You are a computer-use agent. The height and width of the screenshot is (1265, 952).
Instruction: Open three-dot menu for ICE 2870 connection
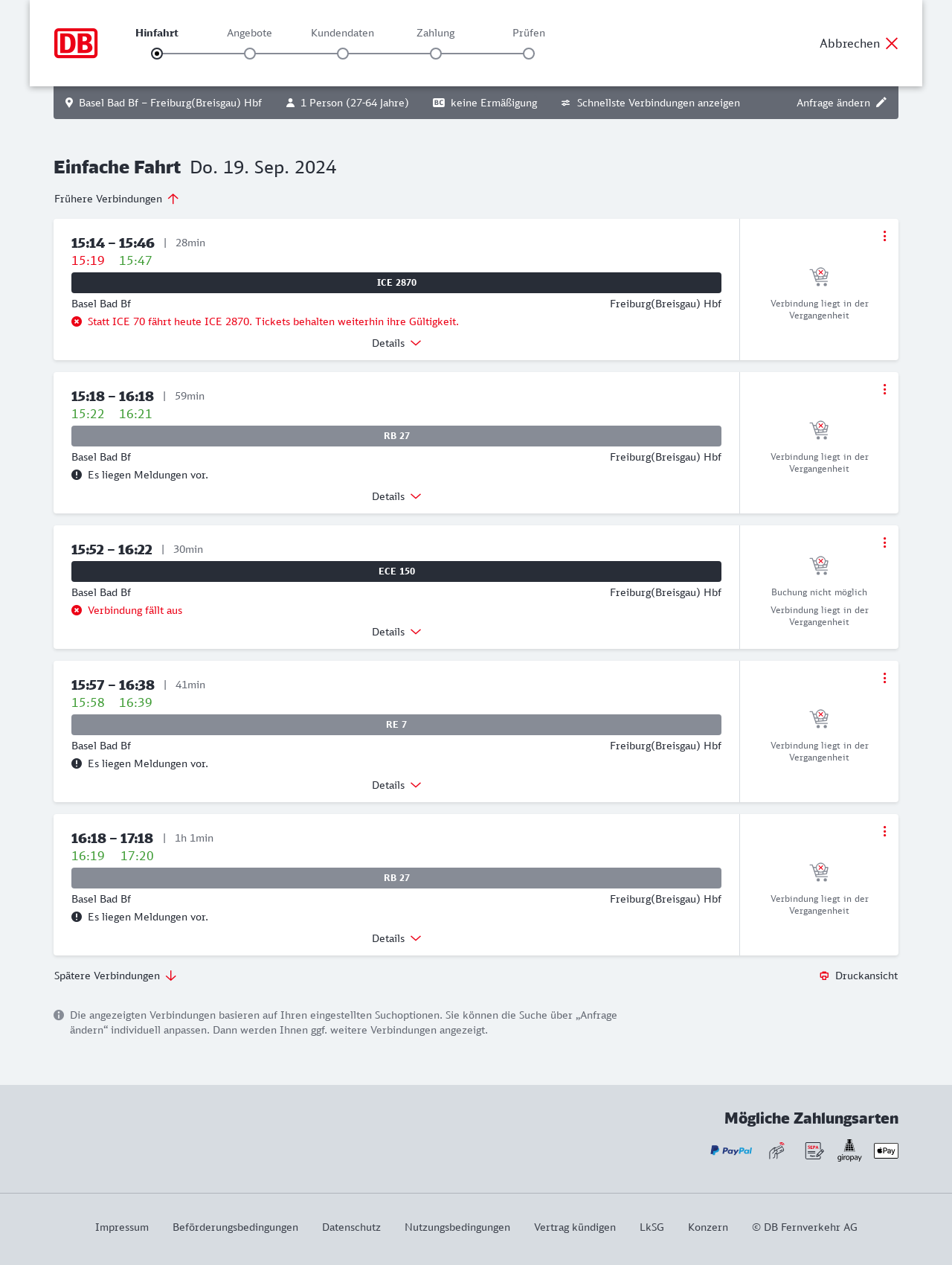[x=884, y=236]
